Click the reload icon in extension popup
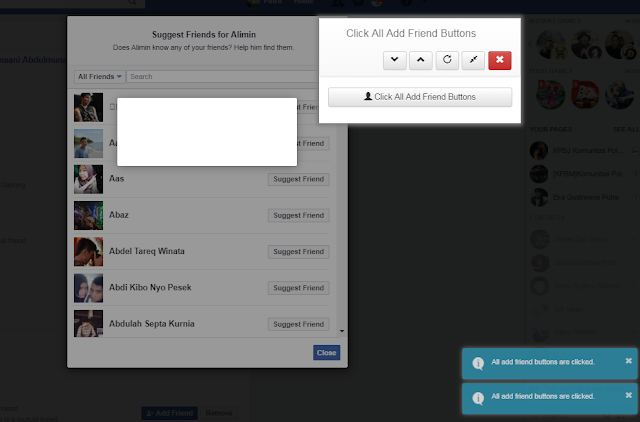This screenshot has width=640, height=422. [x=447, y=60]
